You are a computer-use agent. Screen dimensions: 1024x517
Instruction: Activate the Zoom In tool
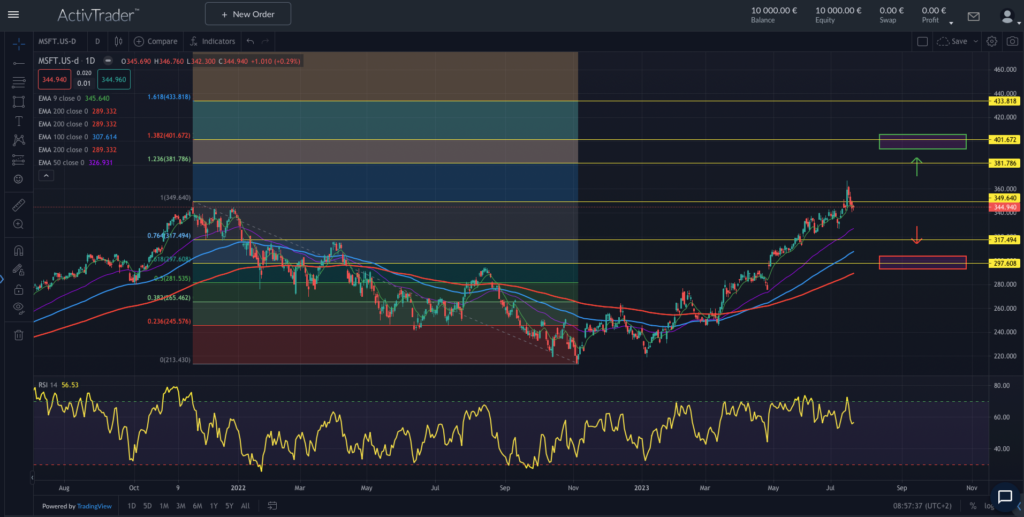(x=19, y=225)
